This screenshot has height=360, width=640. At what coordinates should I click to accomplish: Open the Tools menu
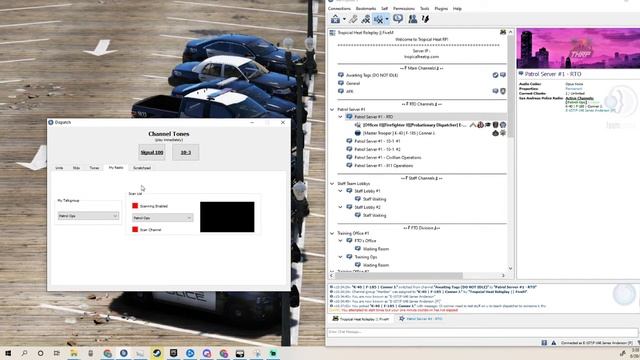pos(425,9)
